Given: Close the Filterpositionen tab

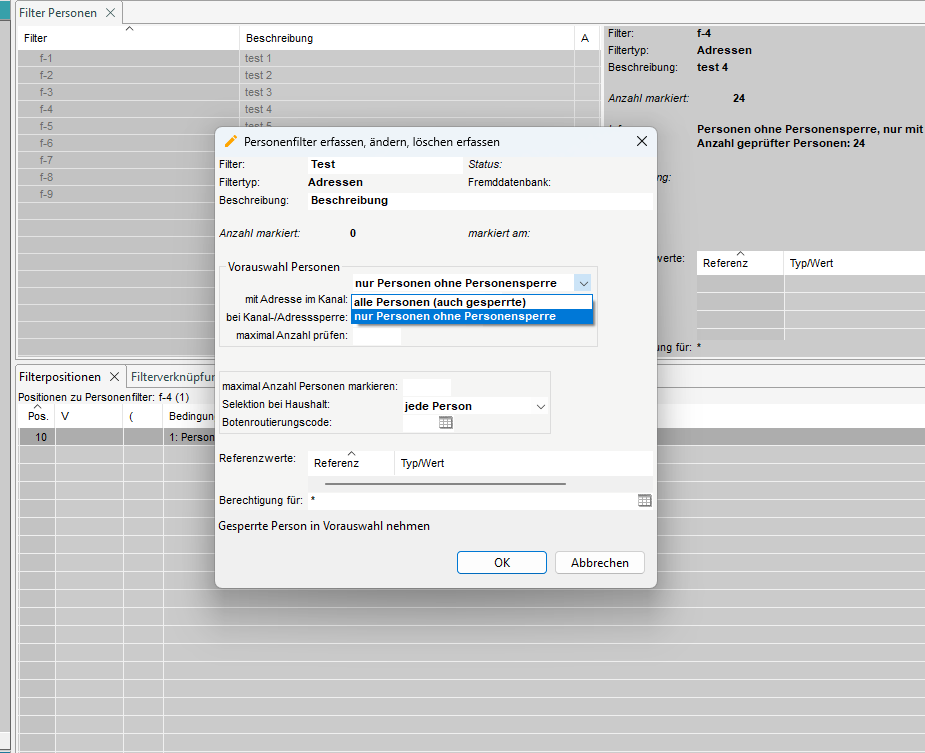Looking at the screenshot, I should [114, 377].
